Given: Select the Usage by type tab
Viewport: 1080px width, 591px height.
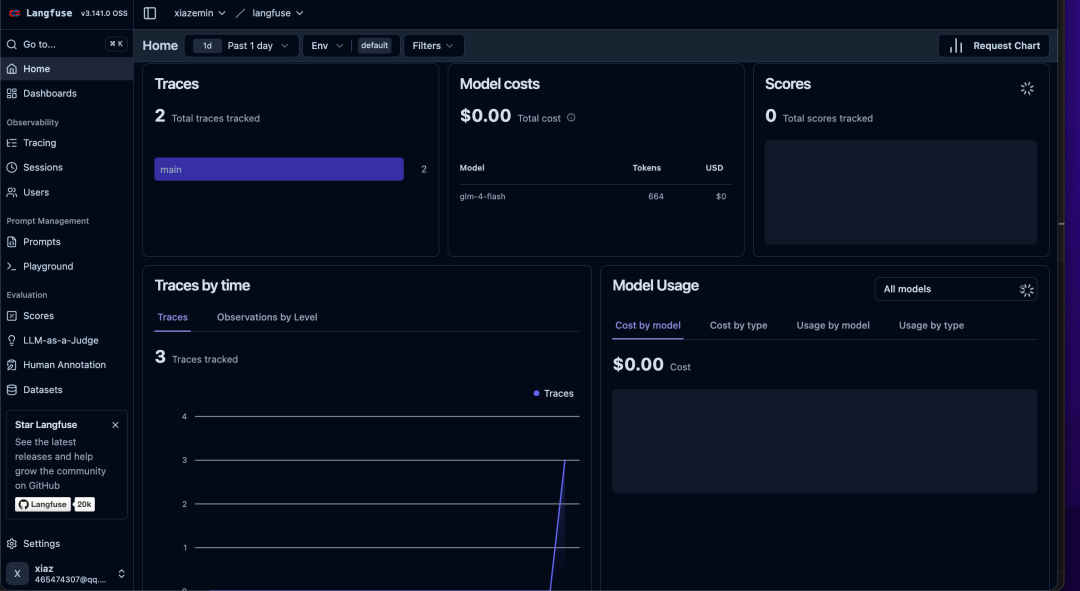Looking at the screenshot, I should tap(931, 325).
